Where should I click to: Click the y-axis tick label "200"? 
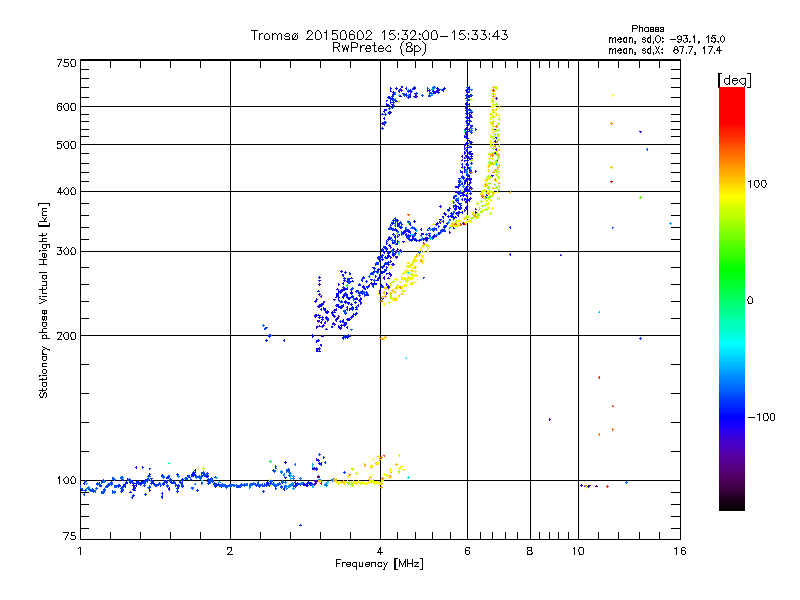click(x=67, y=336)
